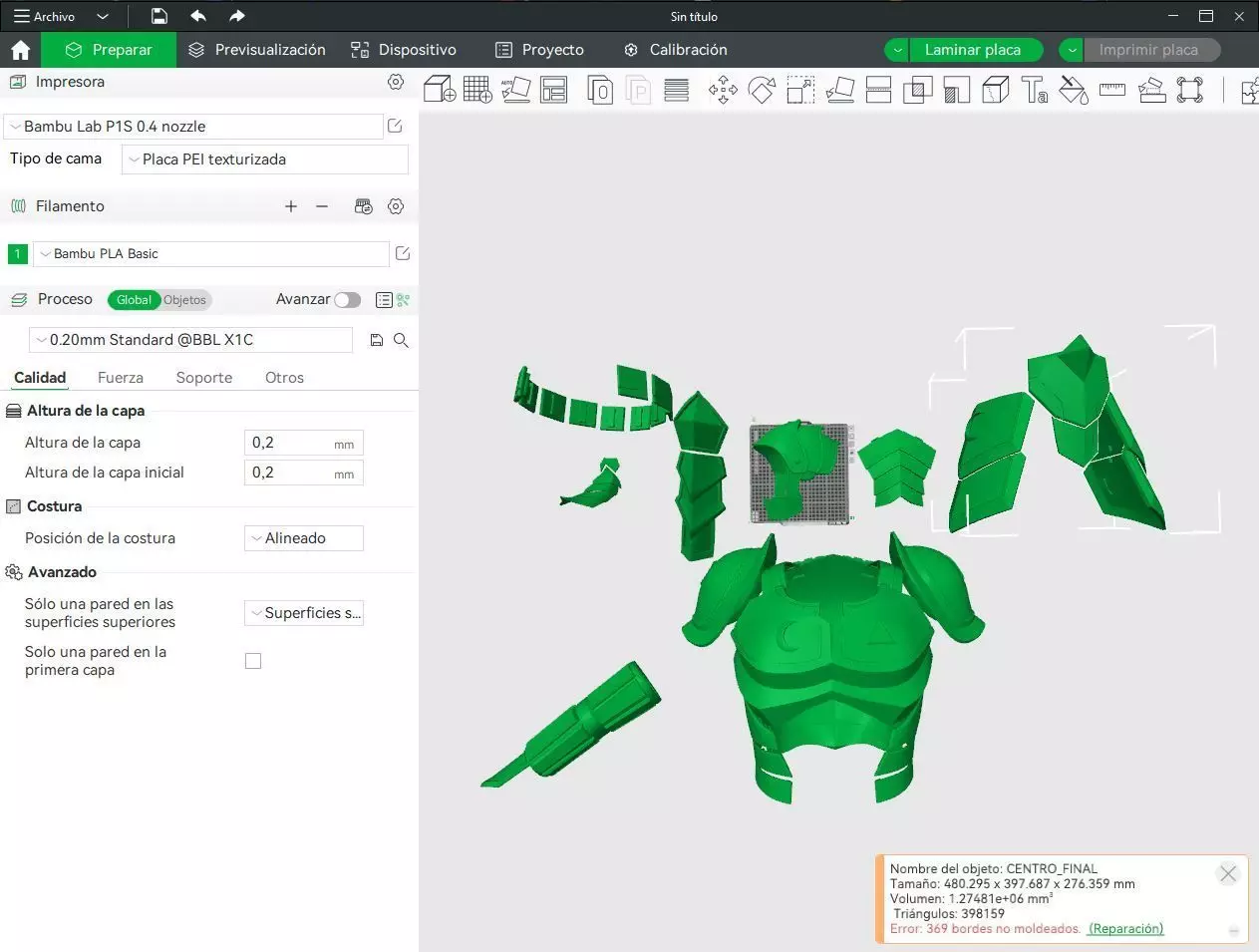Click the Imprimir placa button

tap(1150, 50)
